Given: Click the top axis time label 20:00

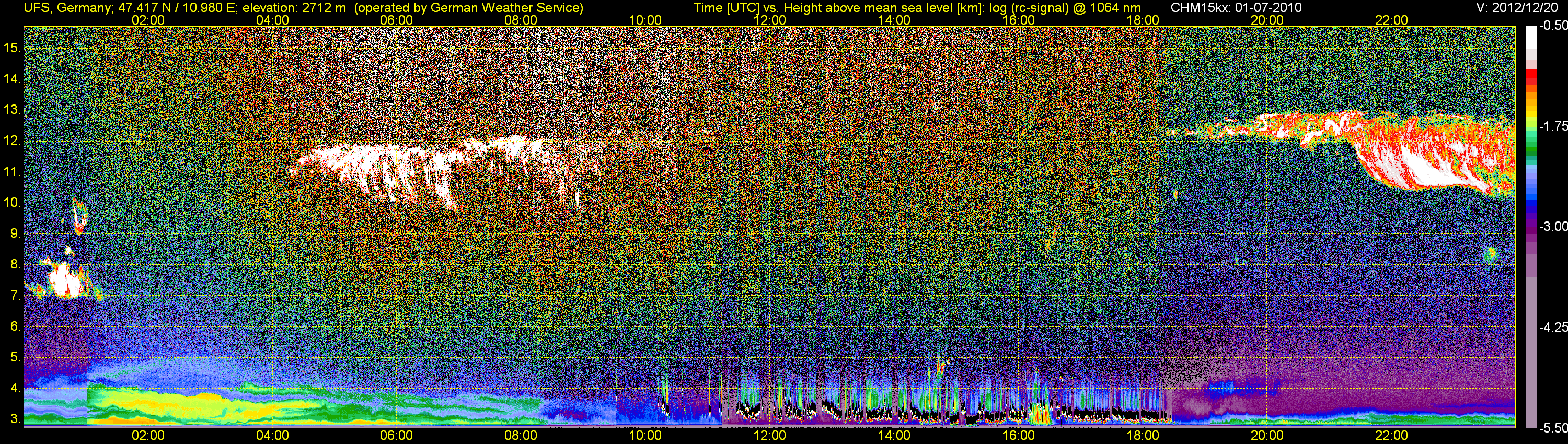Looking at the screenshot, I should pos(1267,20).
